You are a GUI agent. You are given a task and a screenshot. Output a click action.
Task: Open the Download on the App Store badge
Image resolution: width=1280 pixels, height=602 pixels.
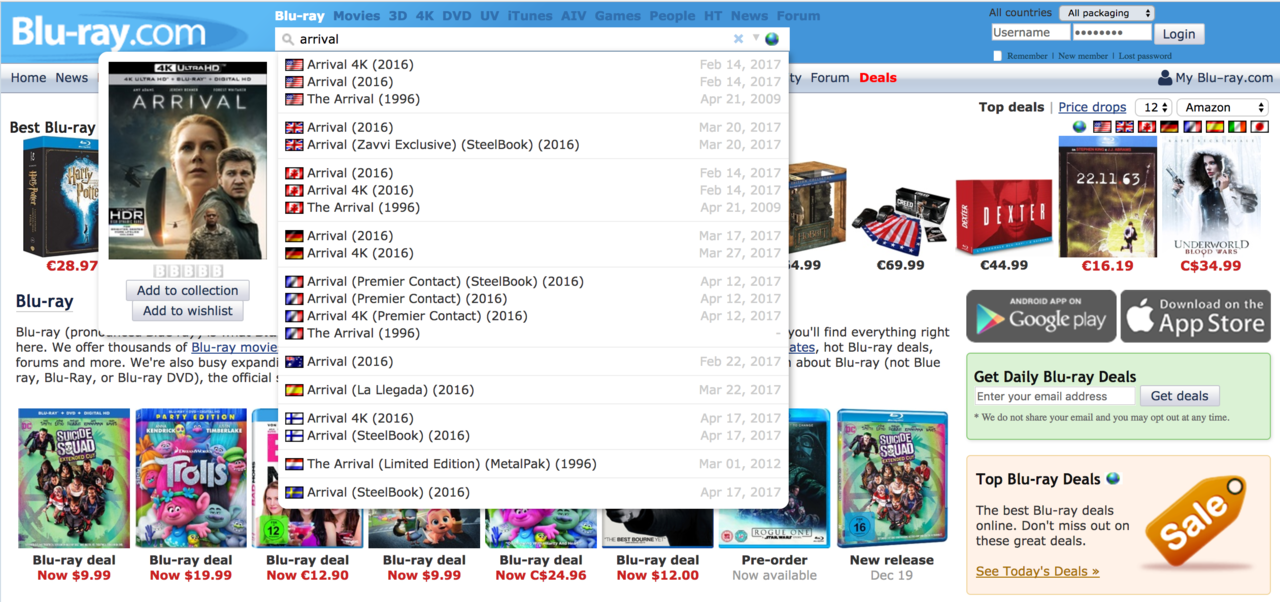[1195, 316]
